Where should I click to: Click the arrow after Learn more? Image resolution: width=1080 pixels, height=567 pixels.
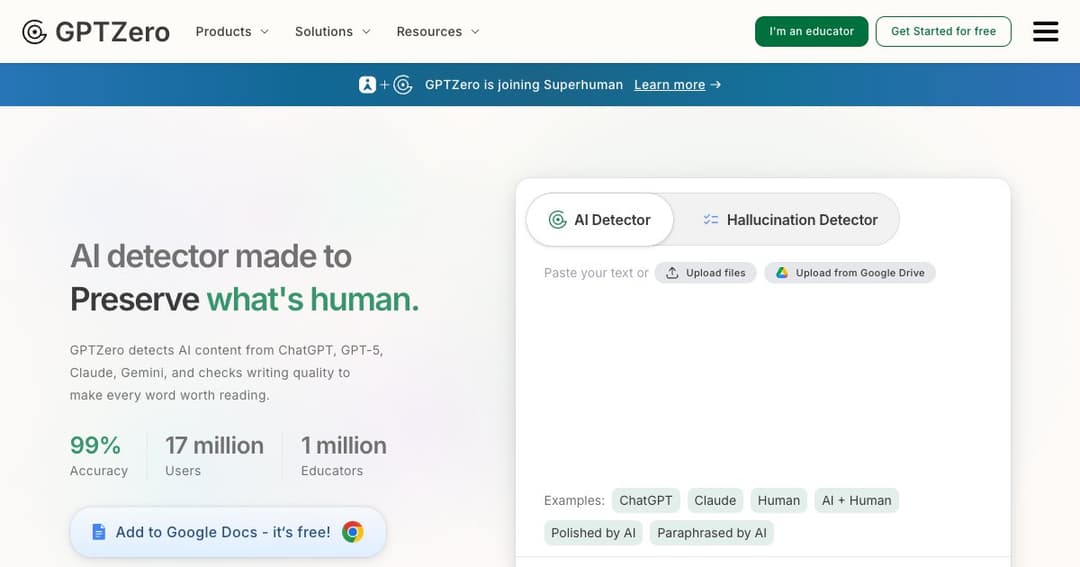point(716,85)
